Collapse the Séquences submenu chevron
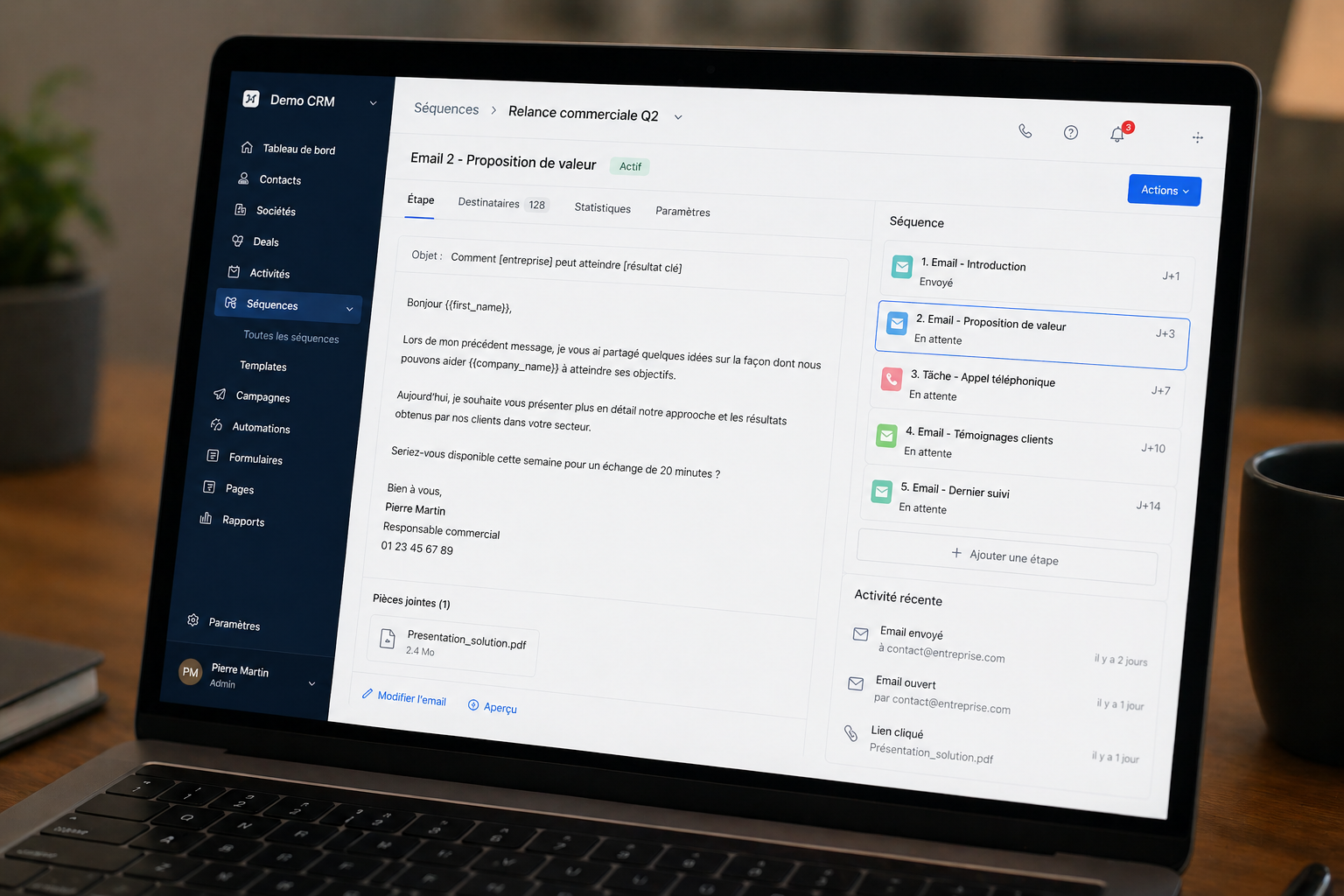1344x896 pixels. [349, 309]
